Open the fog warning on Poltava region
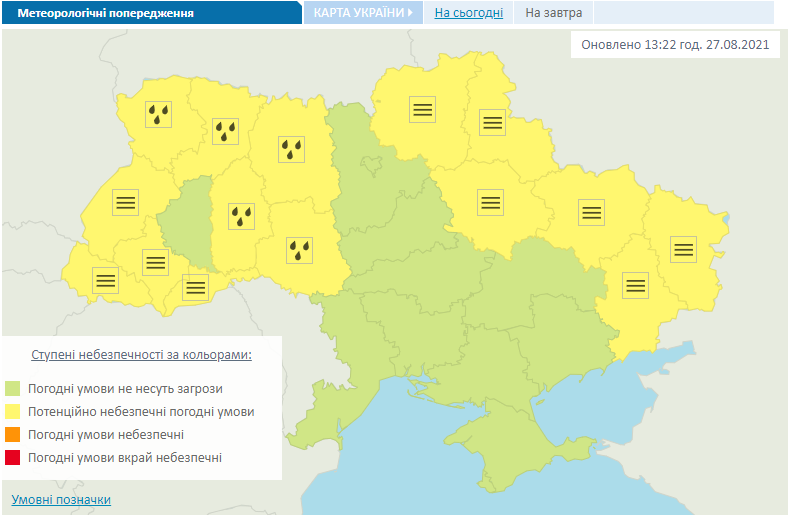This screenshot has height=516, width=788. (x=489, y=202)
